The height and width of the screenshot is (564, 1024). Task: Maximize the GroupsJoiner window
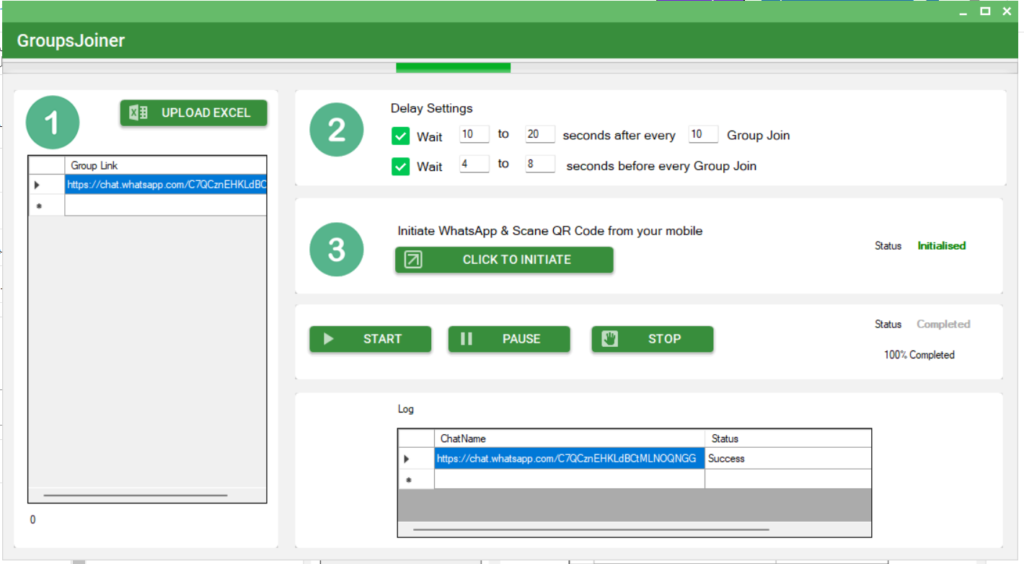click(x=985, y=12)
